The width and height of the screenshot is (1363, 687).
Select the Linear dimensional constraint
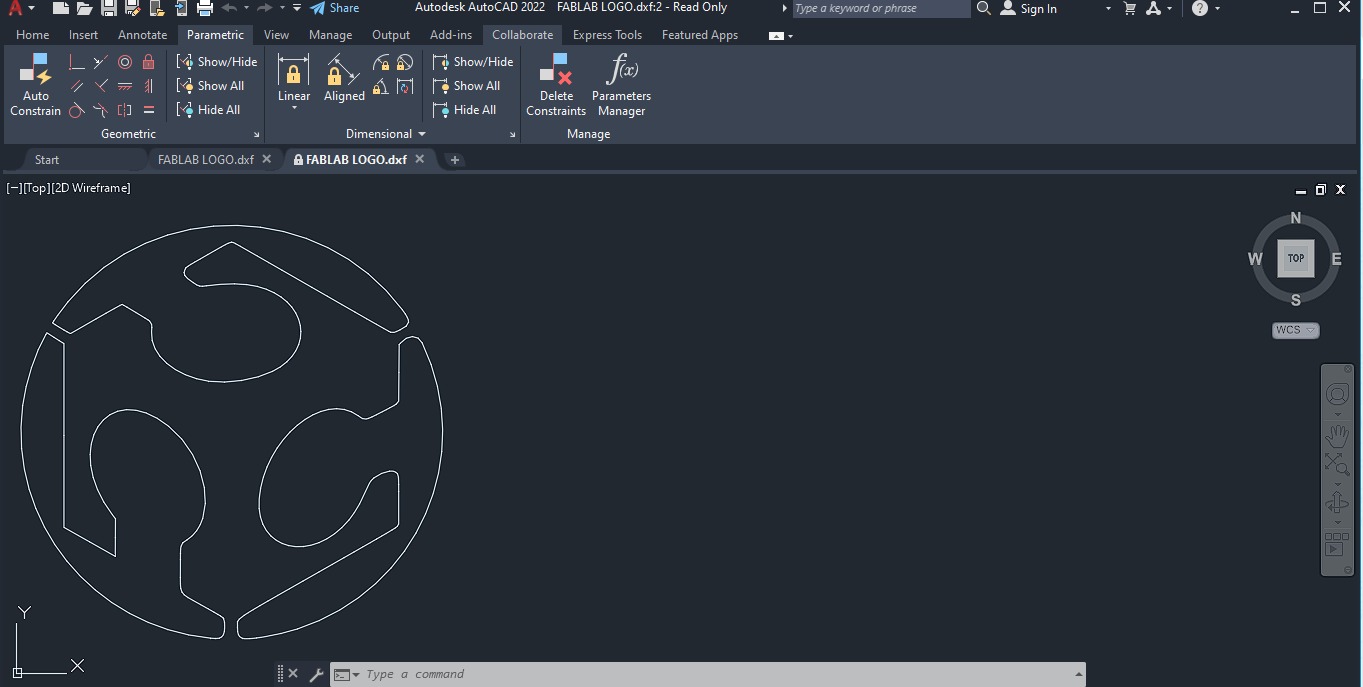click(x=293, y=78)
